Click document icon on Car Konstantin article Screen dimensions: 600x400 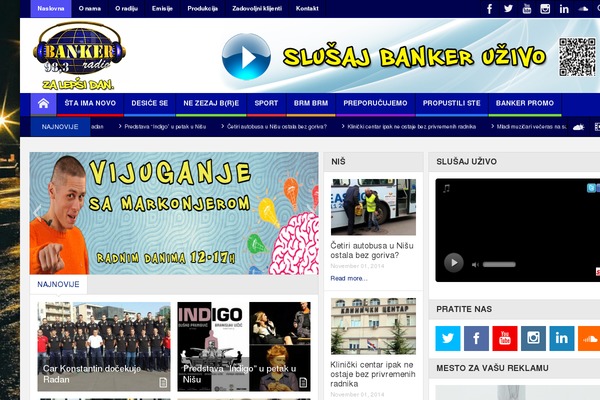pyautogui.click(x=163, y=382)
